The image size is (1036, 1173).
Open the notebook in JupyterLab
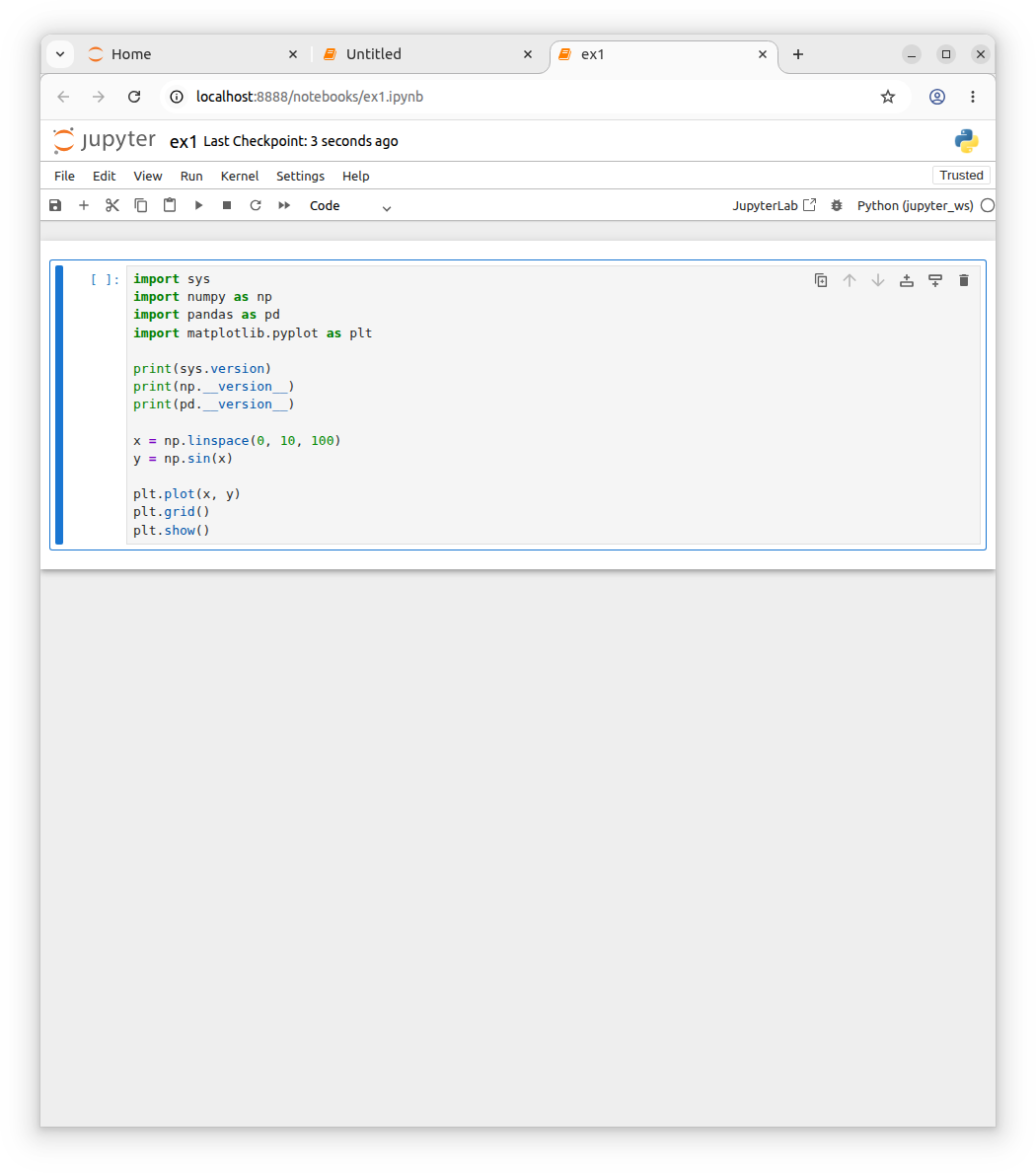tap(775, 206)
